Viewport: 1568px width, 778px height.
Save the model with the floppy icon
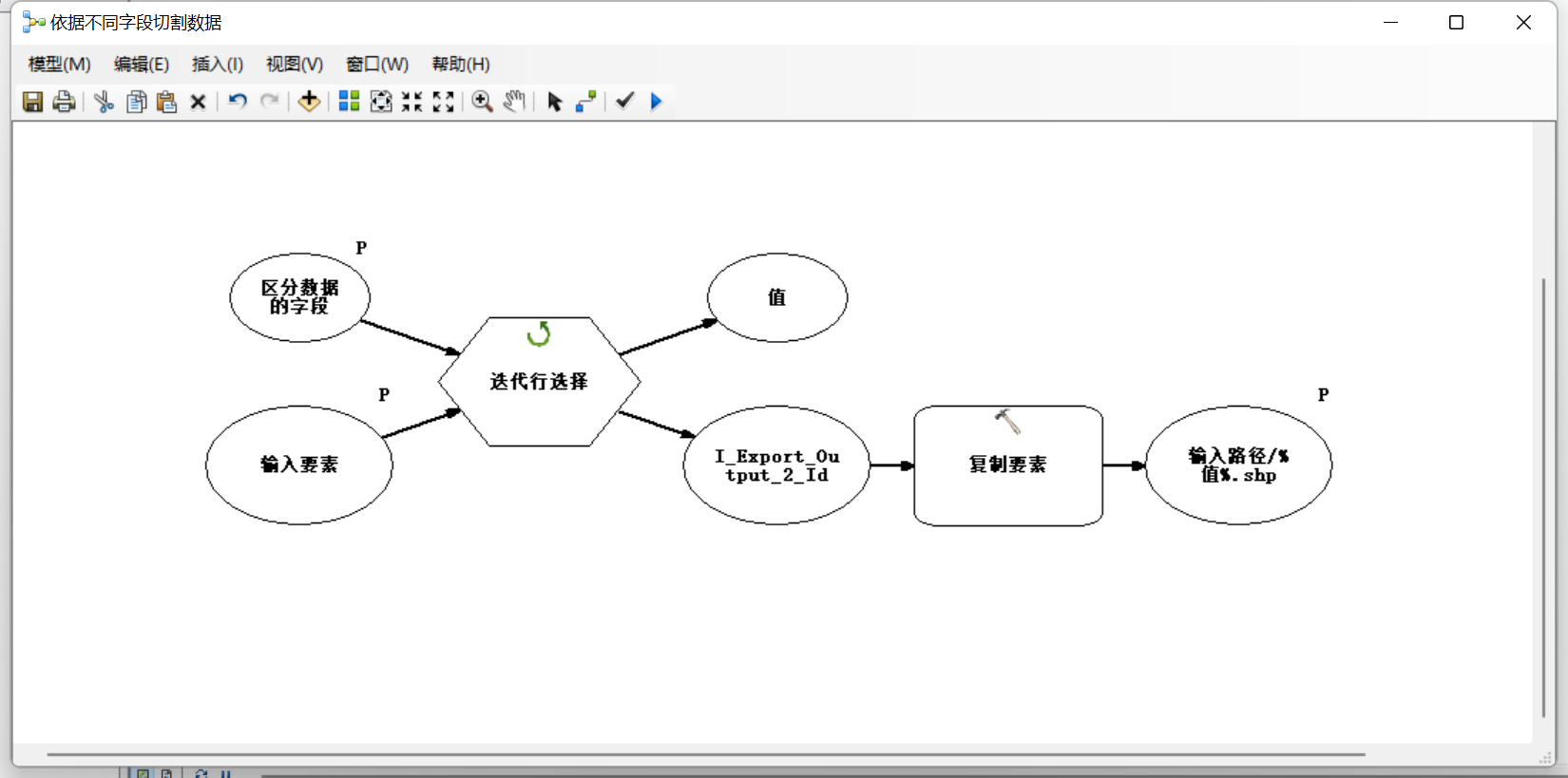[x=33, y=102]
